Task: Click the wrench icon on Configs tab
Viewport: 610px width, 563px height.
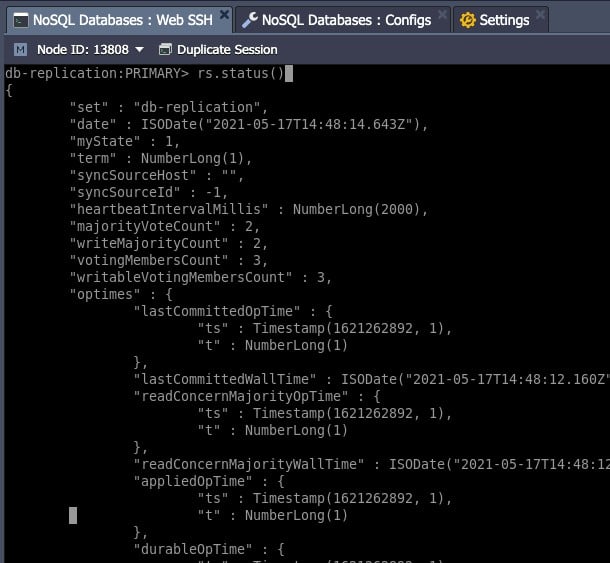Action: [249, 20]
